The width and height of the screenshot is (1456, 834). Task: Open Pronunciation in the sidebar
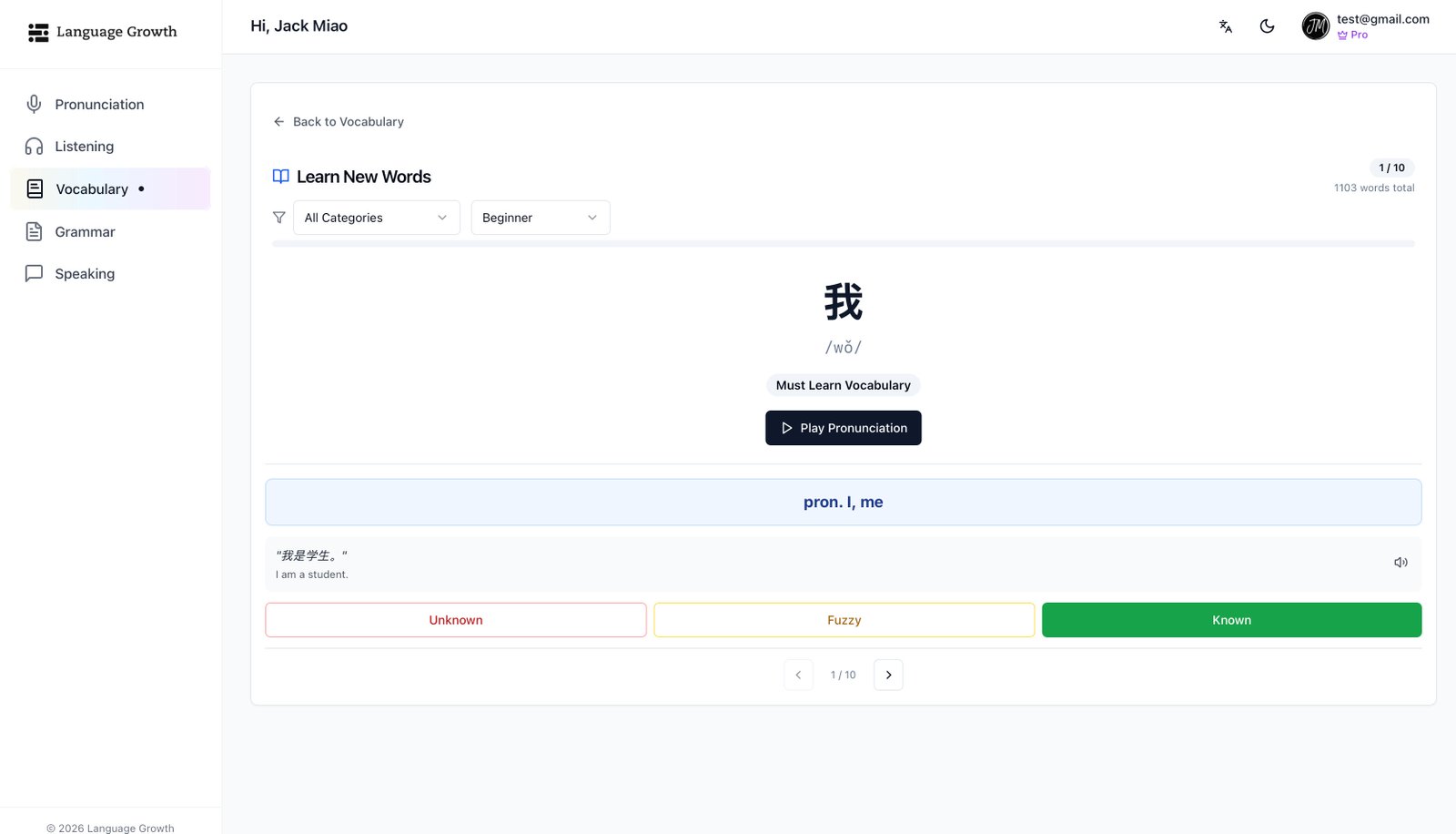pos(99,105)
